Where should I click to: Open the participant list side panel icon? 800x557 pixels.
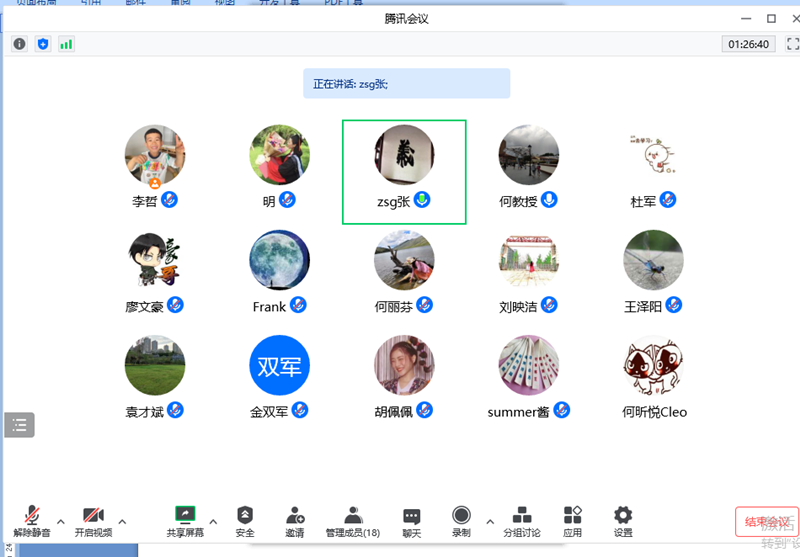(19, 424)
